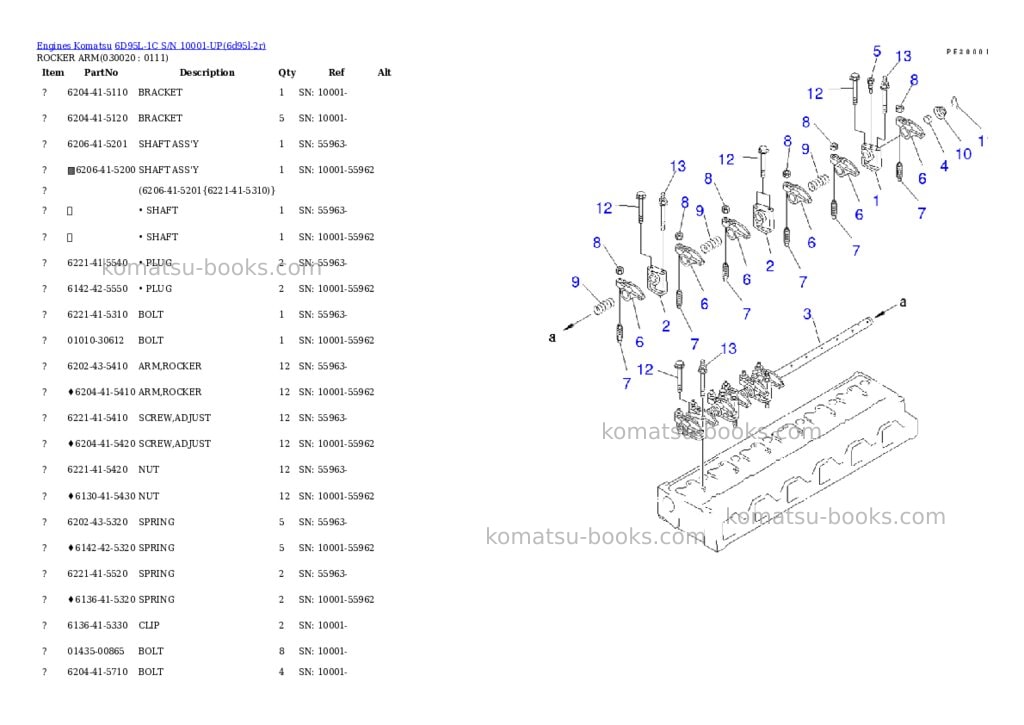Select part number 6206-41-5201 in the PartNo column
The height and width of the screenshot is (725, 1024).
tap(97, 144)
